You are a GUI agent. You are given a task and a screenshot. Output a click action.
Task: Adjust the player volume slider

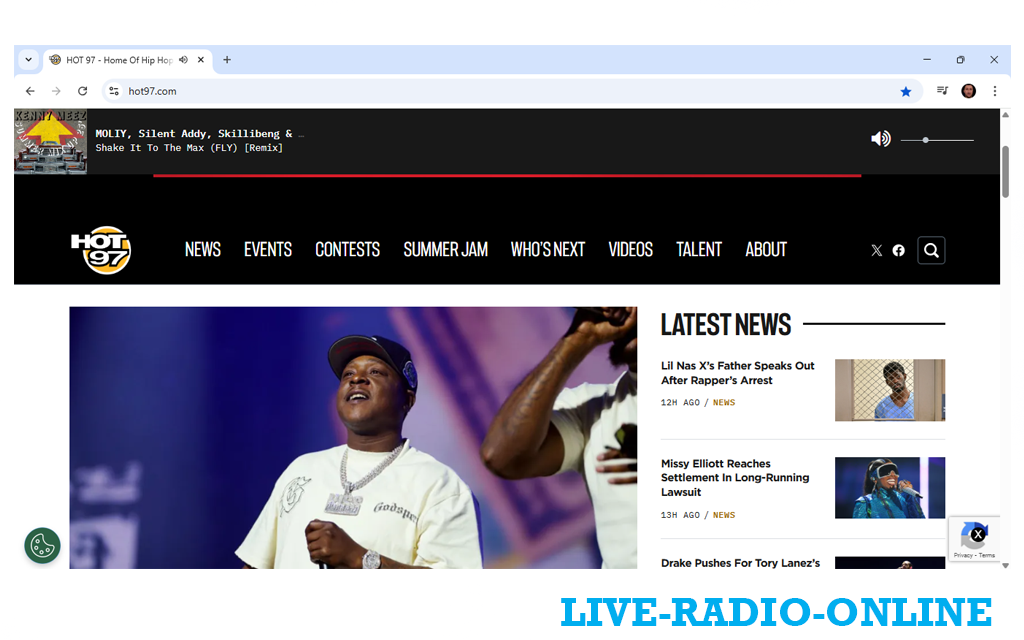click(937, 140)
